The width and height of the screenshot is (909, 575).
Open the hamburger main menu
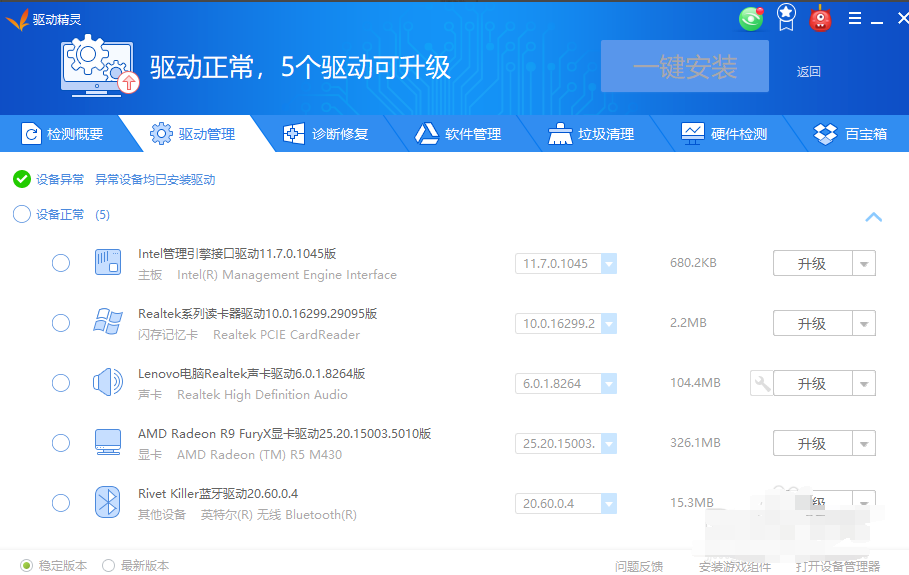click(x=854, y=18)
